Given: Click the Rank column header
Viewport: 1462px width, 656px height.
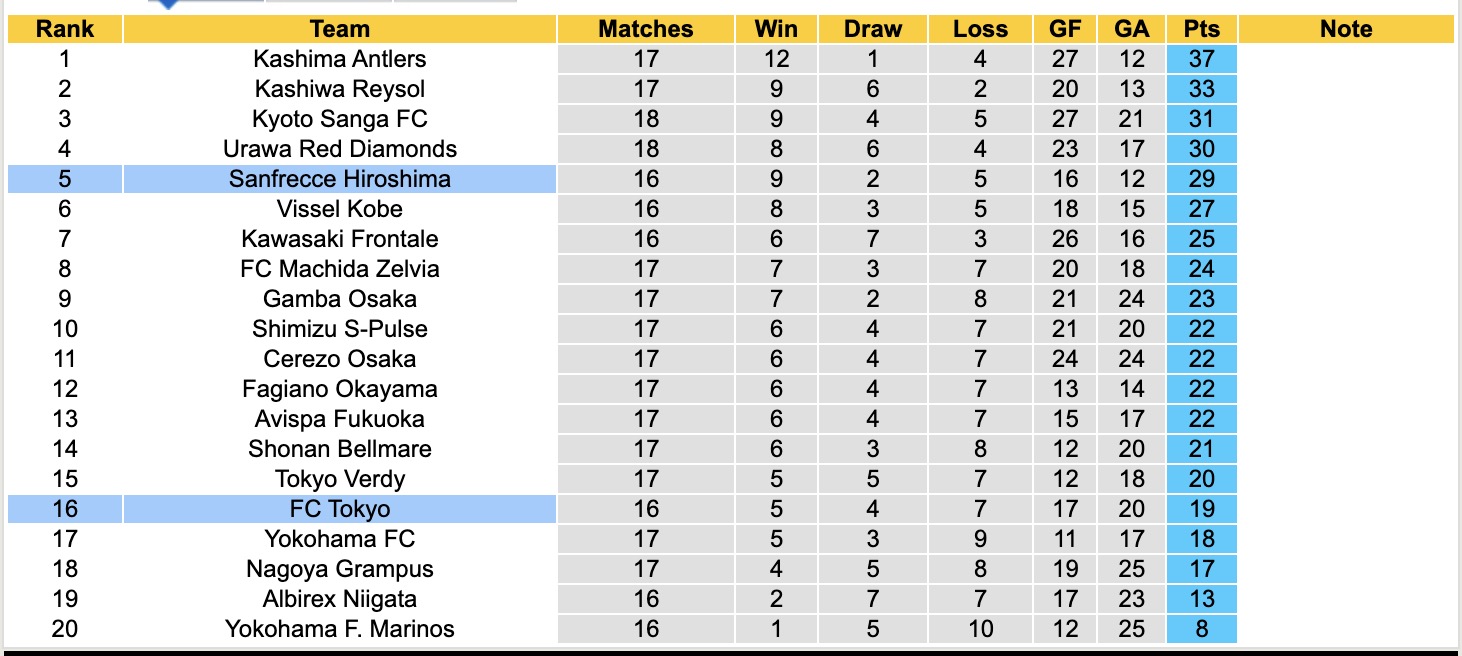Looking at the screenshot, I should (65, 29).
